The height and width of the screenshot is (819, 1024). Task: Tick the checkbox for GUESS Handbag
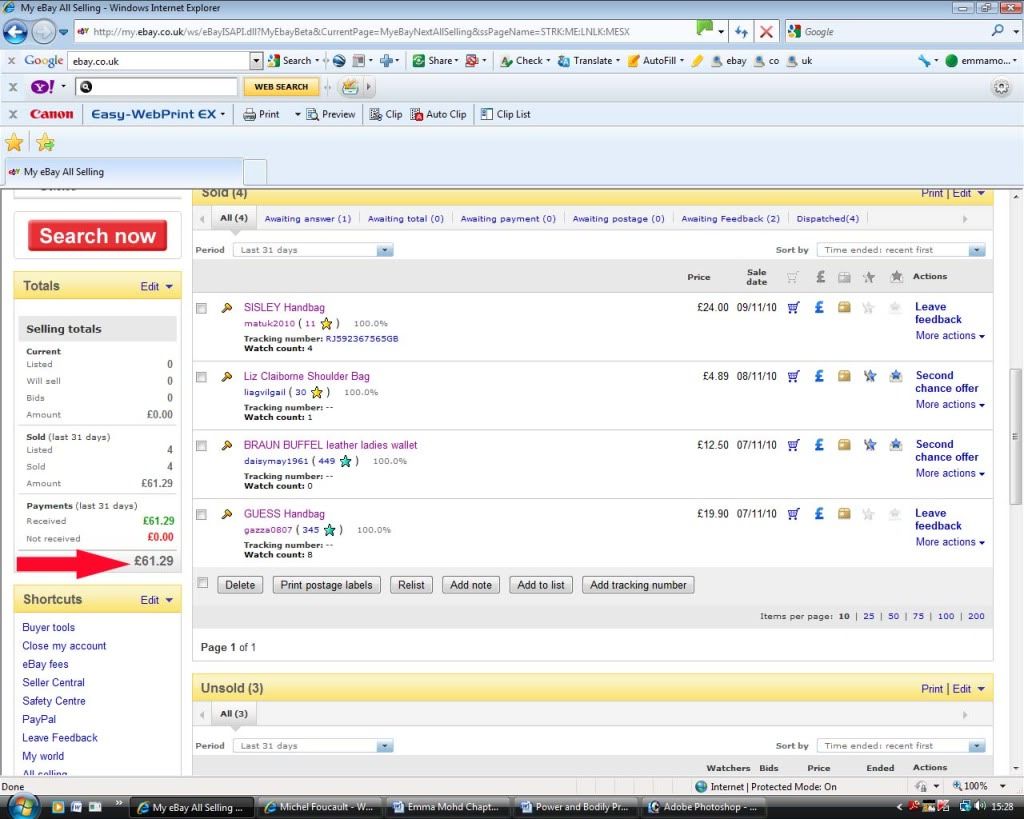click(x=202, y=515)
